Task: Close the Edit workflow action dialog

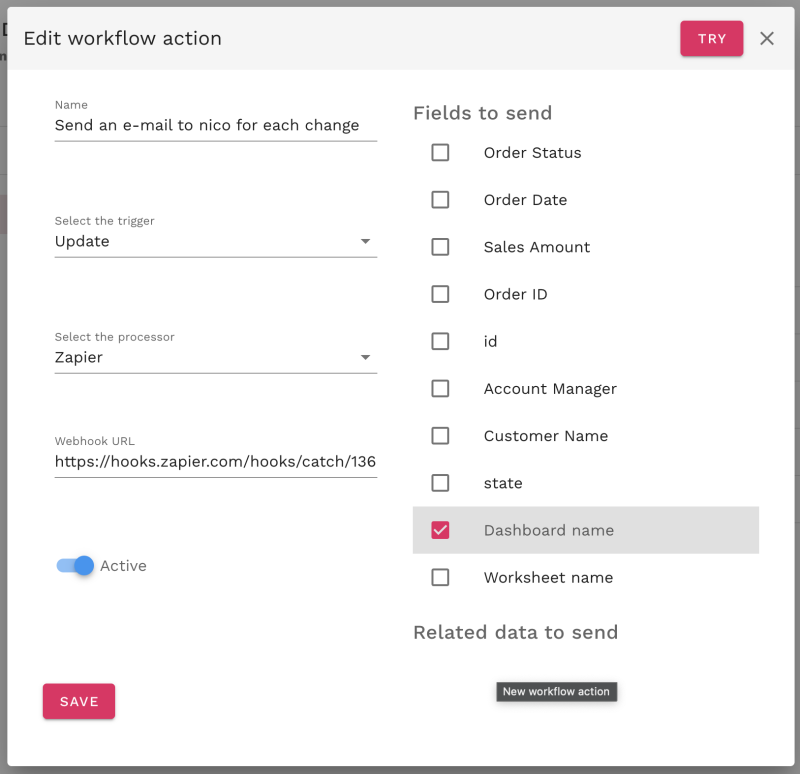Action: click(x=767, y=38)
